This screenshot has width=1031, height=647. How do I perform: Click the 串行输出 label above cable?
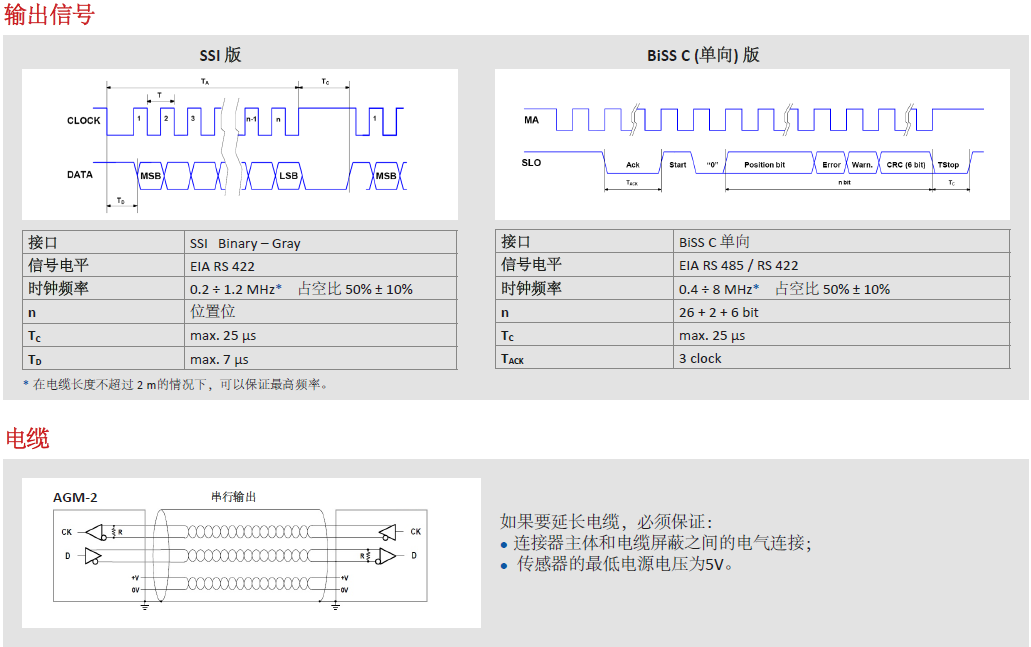(x=233, y=496)
